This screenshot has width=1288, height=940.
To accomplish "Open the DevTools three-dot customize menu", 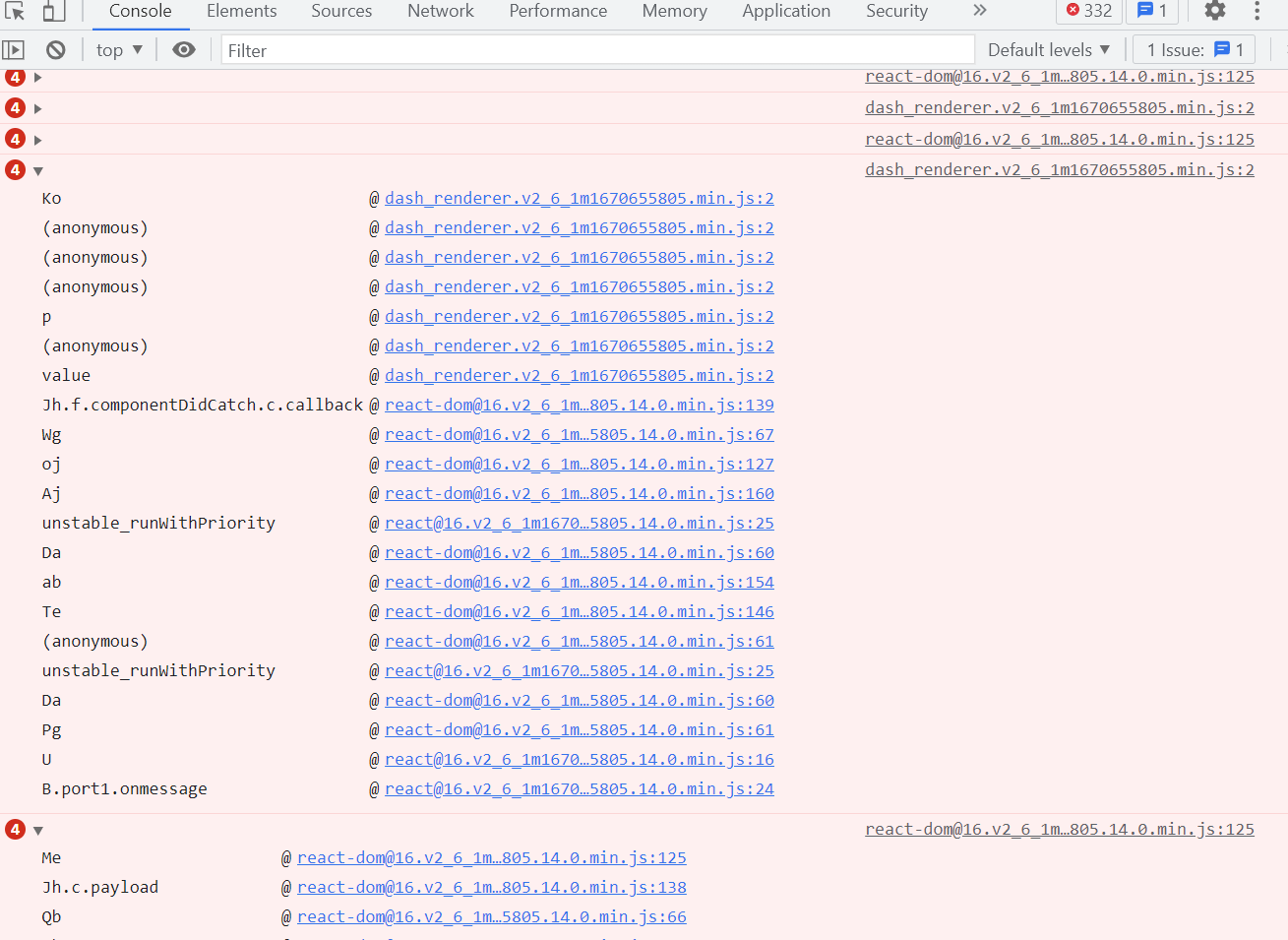I will (x=1257, y=11).
